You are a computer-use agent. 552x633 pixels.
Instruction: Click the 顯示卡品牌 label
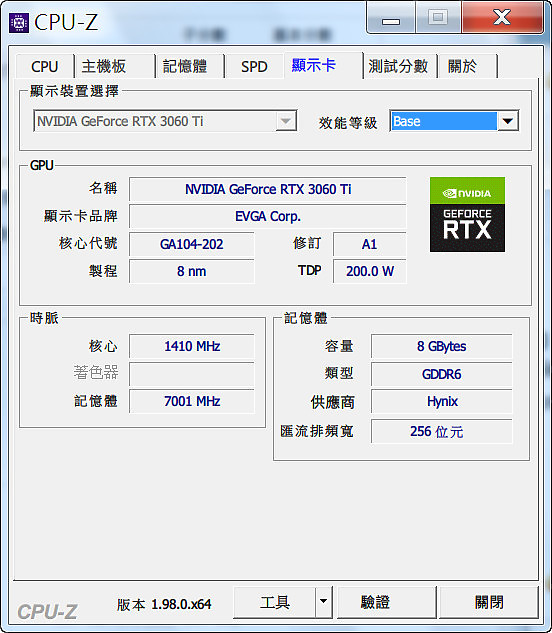coord(81,216)
